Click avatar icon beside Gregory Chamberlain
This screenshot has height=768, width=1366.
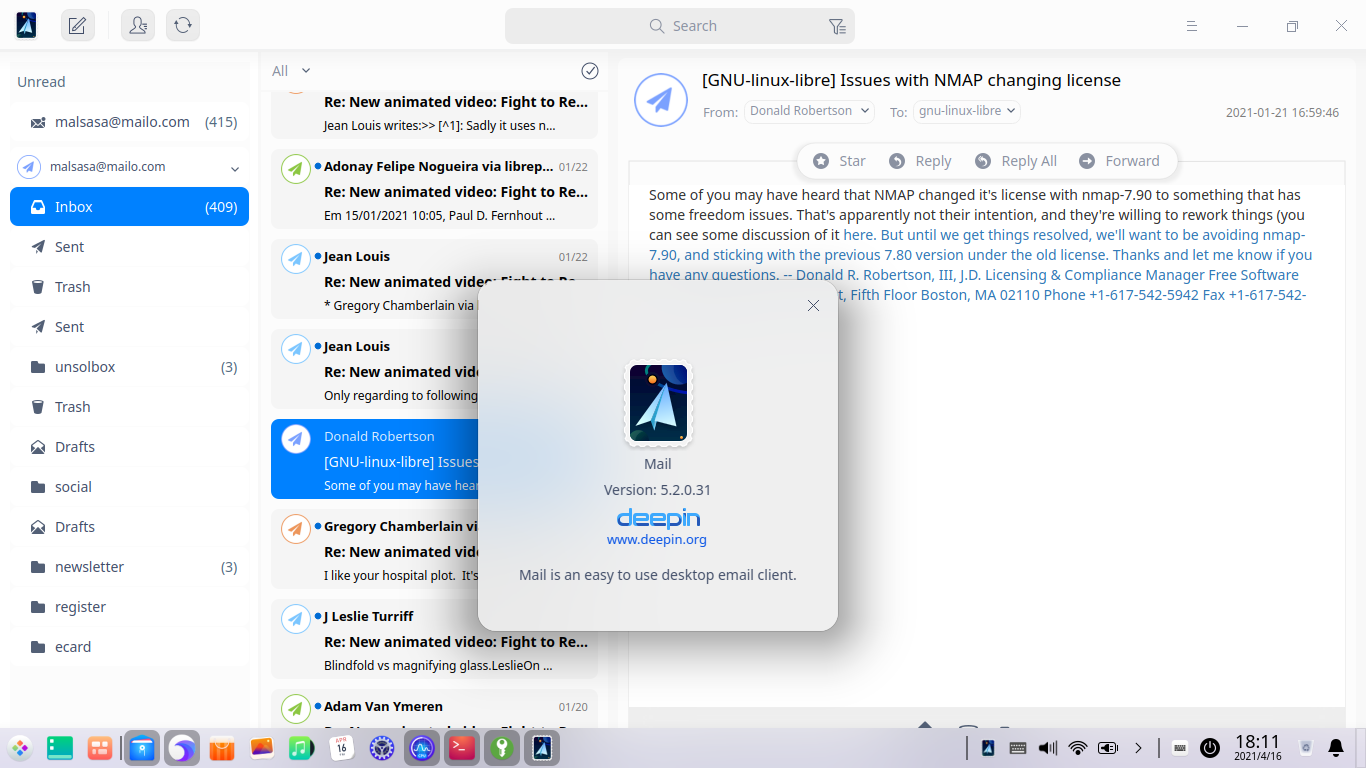tap(295, 529)
